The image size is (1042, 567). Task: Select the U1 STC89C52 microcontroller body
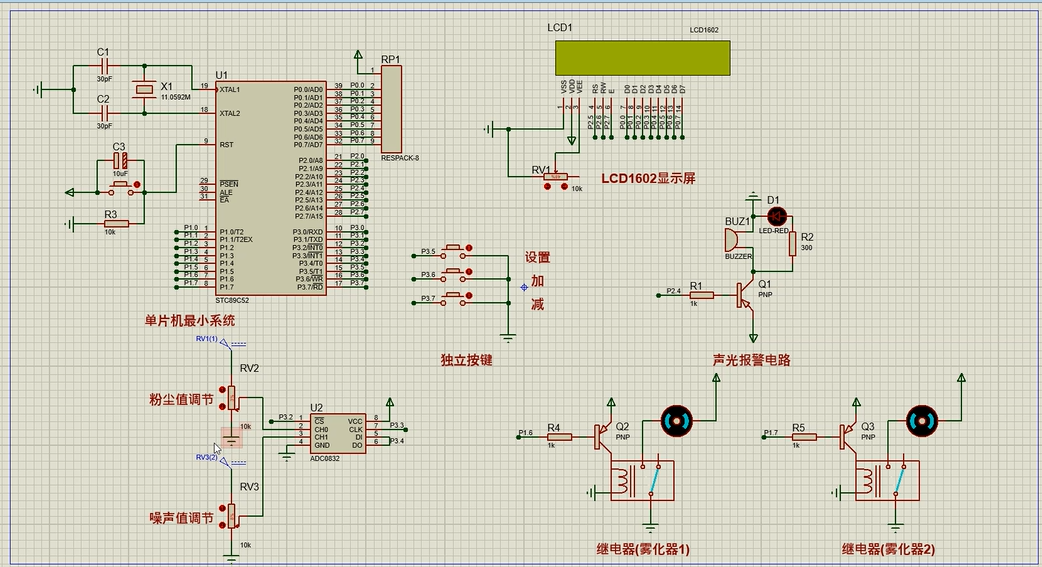pos(270,185)
